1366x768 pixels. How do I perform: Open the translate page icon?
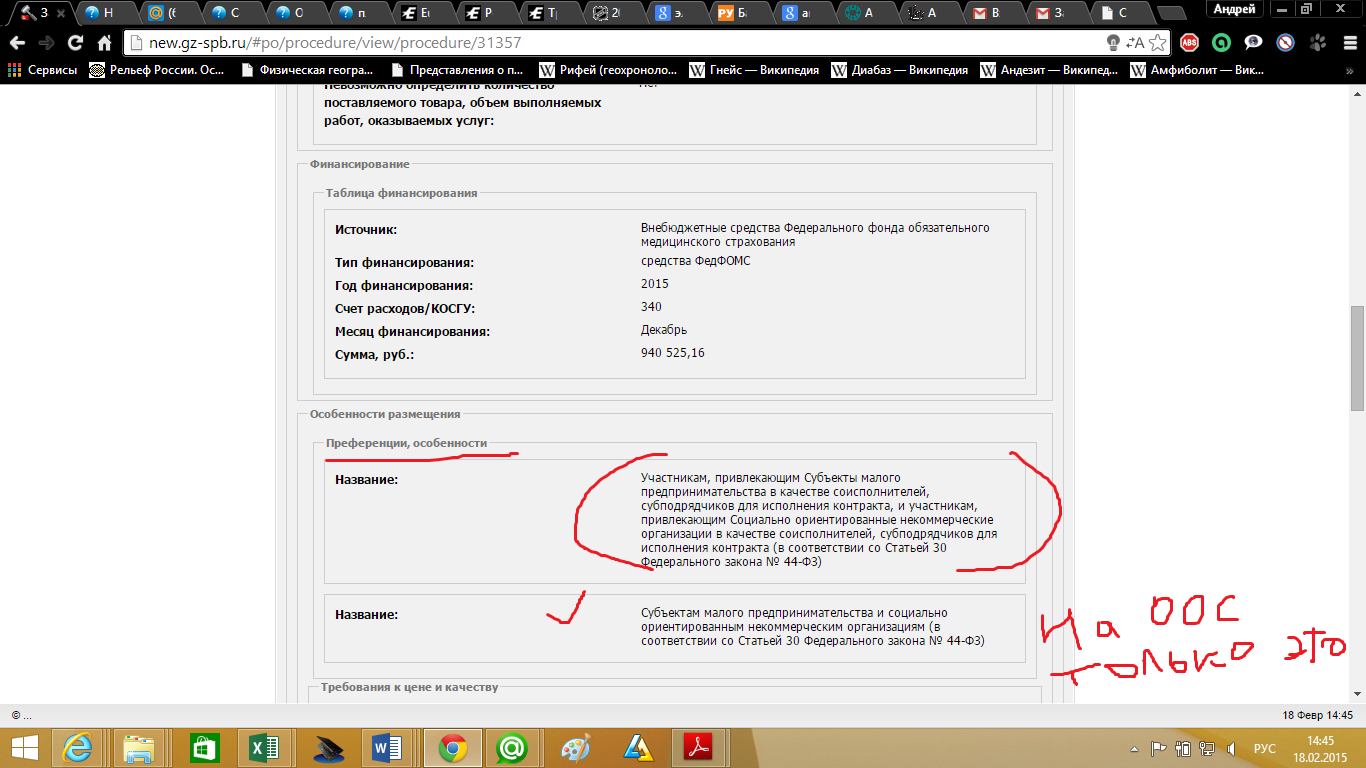click(1135, 43)
